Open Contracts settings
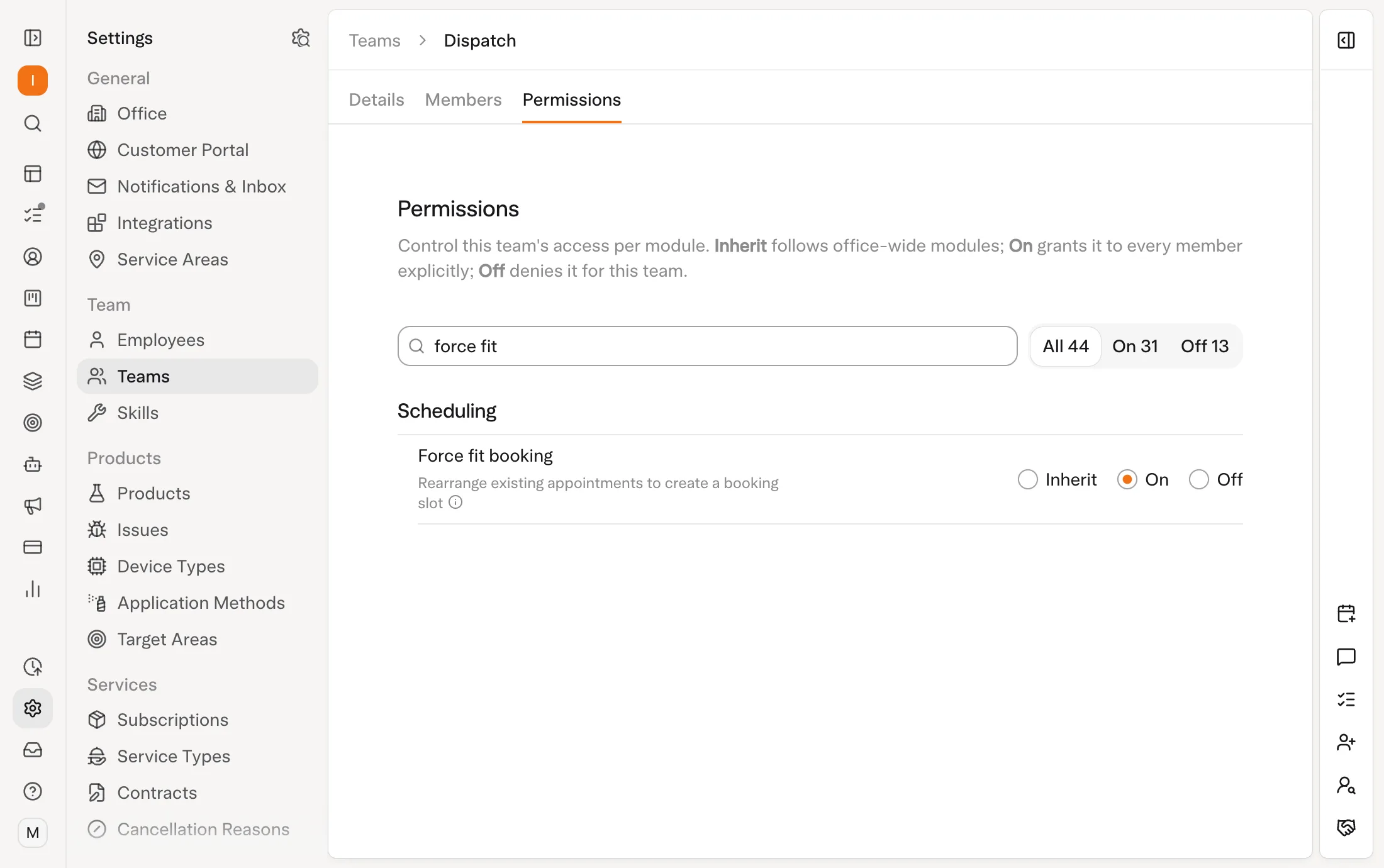This screenshot has width=1384, height=868. click(198, 793)
